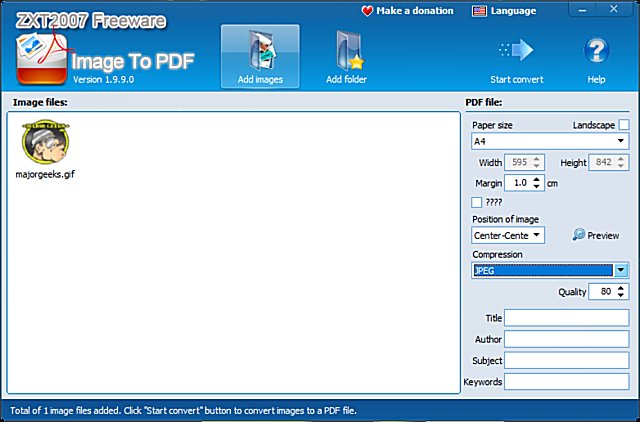The width and height of the screenshot is (640, 422).
Task: Click the Subject input field
Action: click(567, 360)
